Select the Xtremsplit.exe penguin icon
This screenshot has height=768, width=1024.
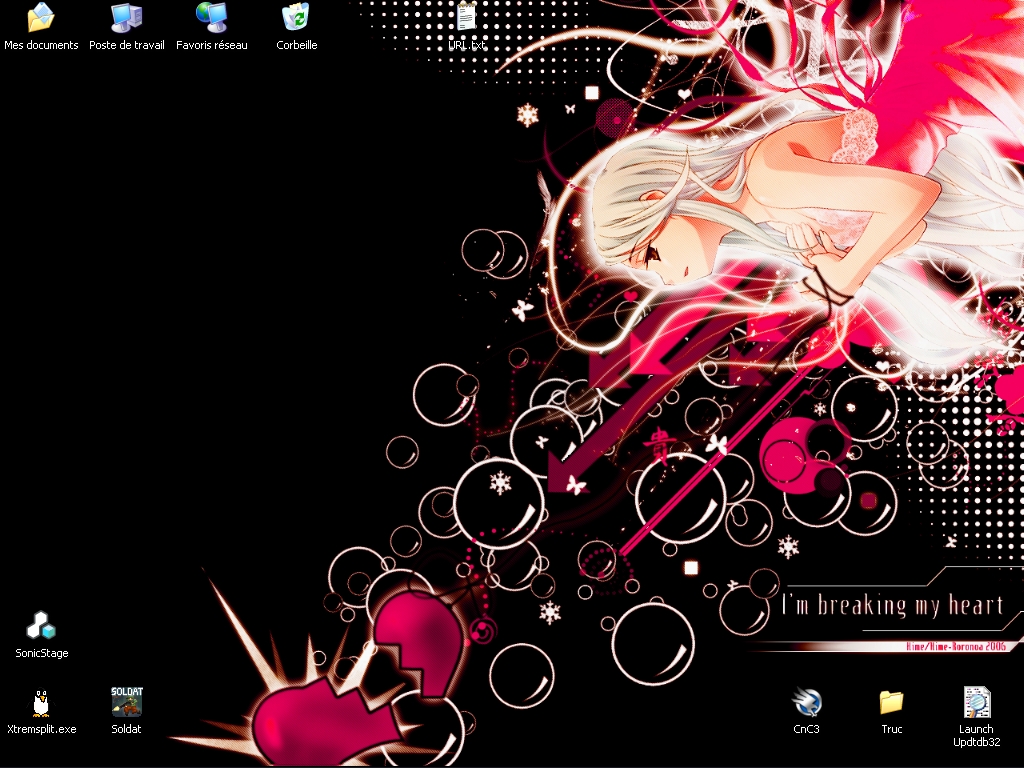(41, 703)
